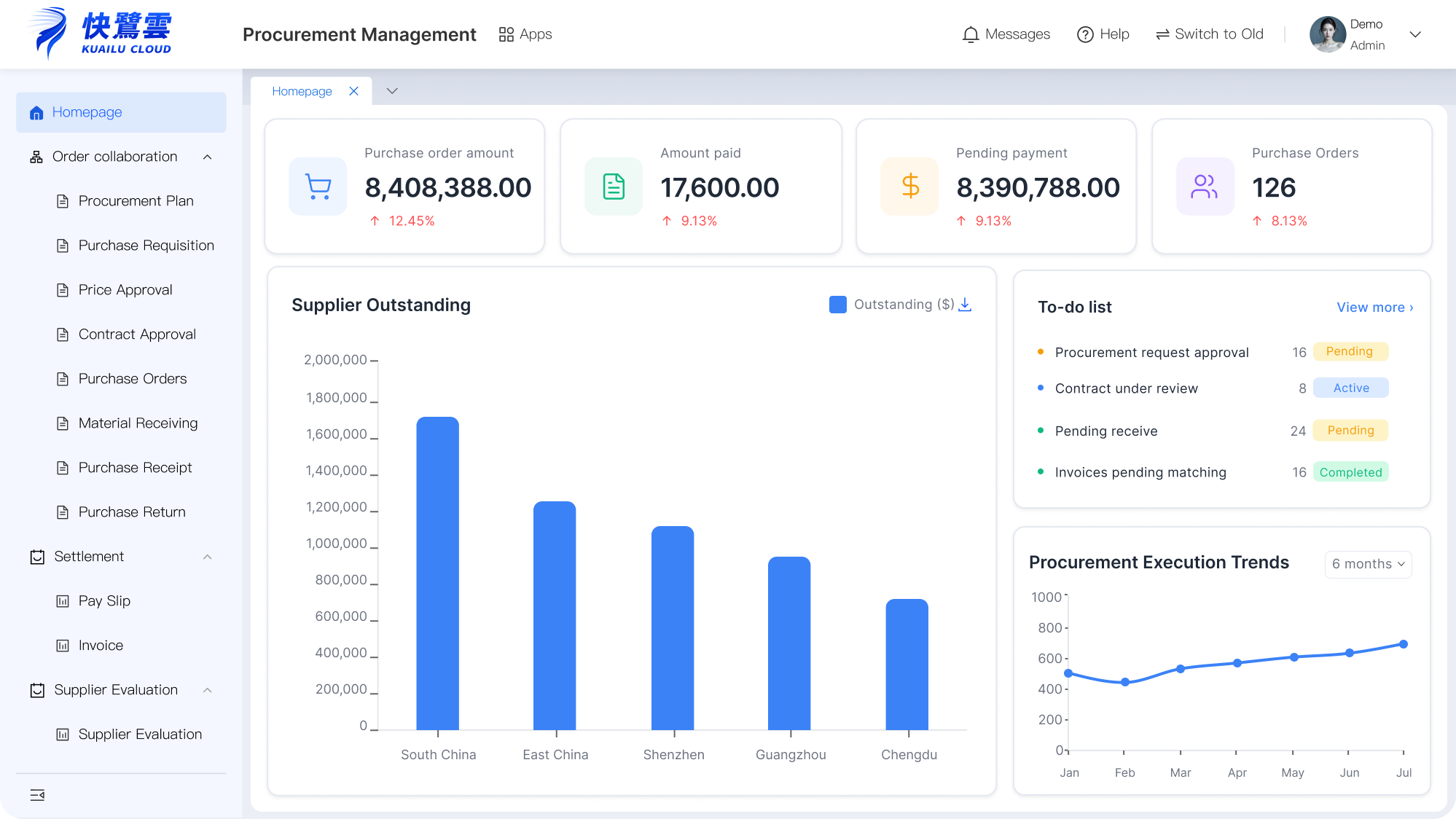Collapse the Order collaboration section
Viewport: 1456px width, 819px height.
click(x=207, y=157)
